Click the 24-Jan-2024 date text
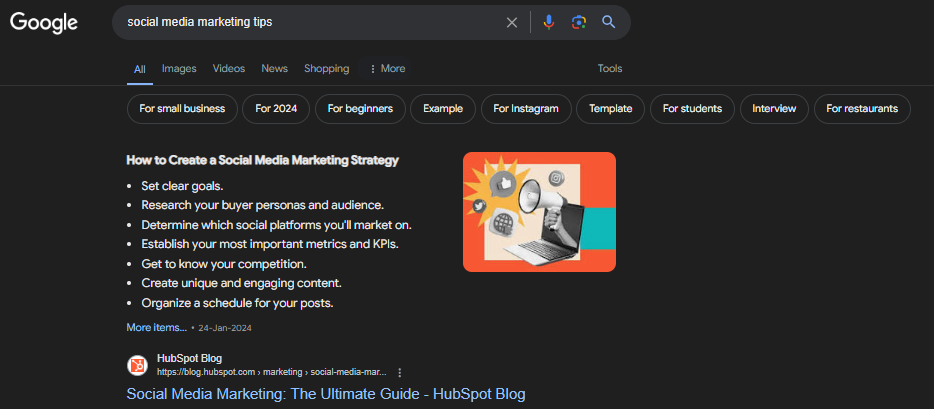Viewport: 934px width, 409px height. pos(225,328)
